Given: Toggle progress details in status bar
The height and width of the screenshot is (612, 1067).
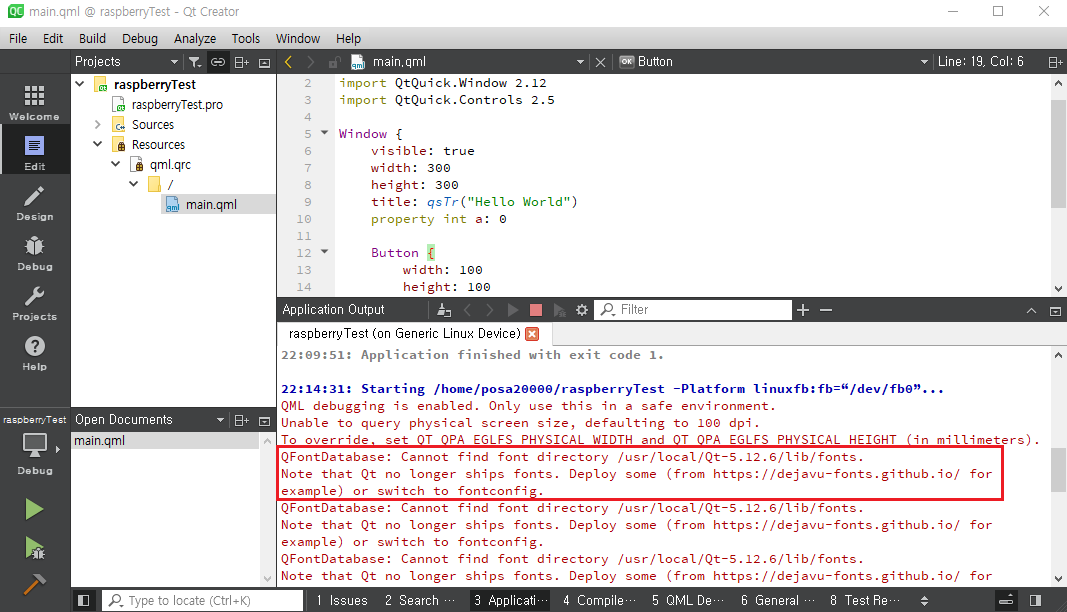Looking at the screenshot, I should pos(1006,600).
